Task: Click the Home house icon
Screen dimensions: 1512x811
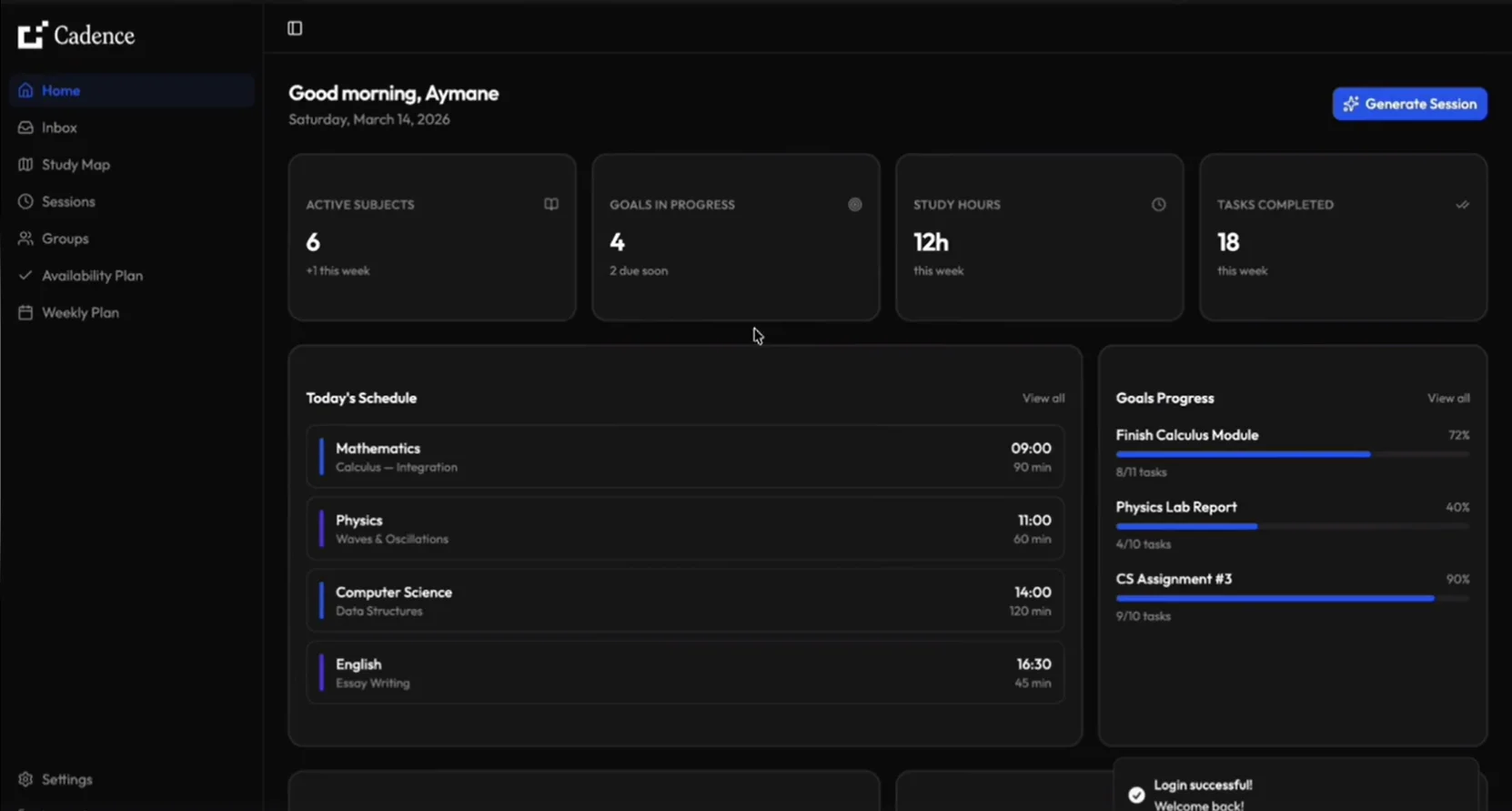Action: point(25,90)
